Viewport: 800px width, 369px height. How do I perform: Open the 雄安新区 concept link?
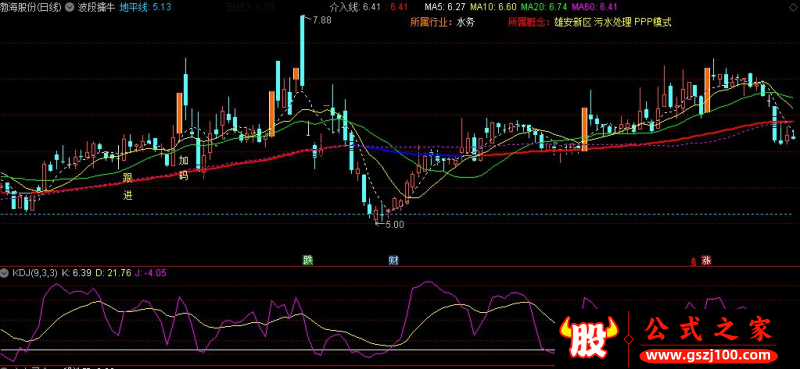pos(572,22)
